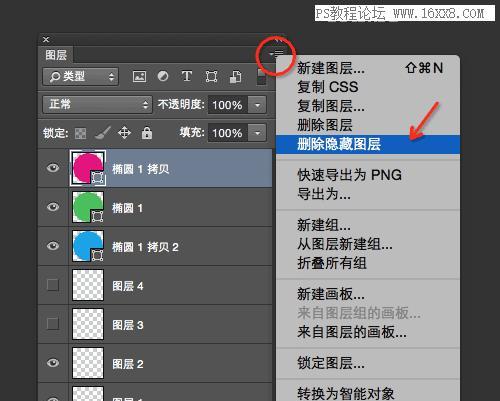Click the 图层 4 transparent thumbnail
This screenshot has height=401, width=500.
88,285
